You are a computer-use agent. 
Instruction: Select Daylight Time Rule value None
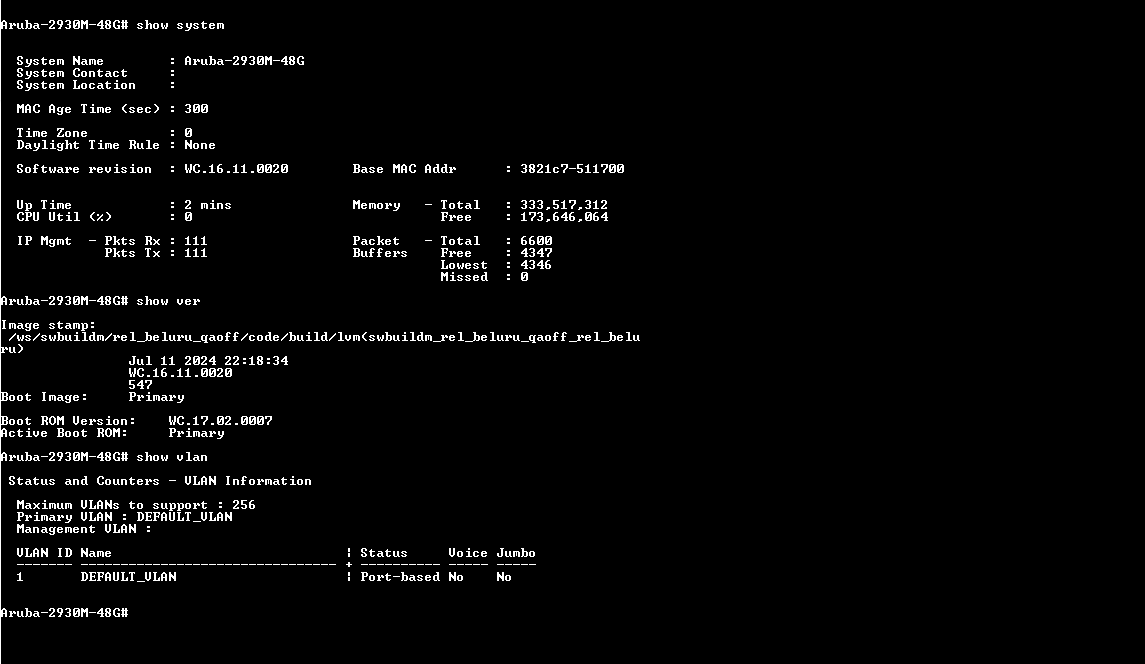click(200, 145)
